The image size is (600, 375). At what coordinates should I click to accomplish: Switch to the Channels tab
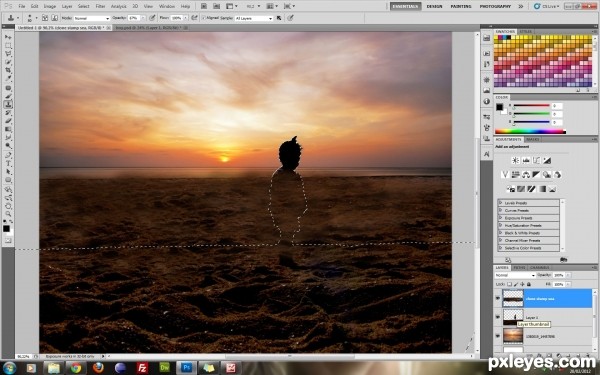click(540, 267)
